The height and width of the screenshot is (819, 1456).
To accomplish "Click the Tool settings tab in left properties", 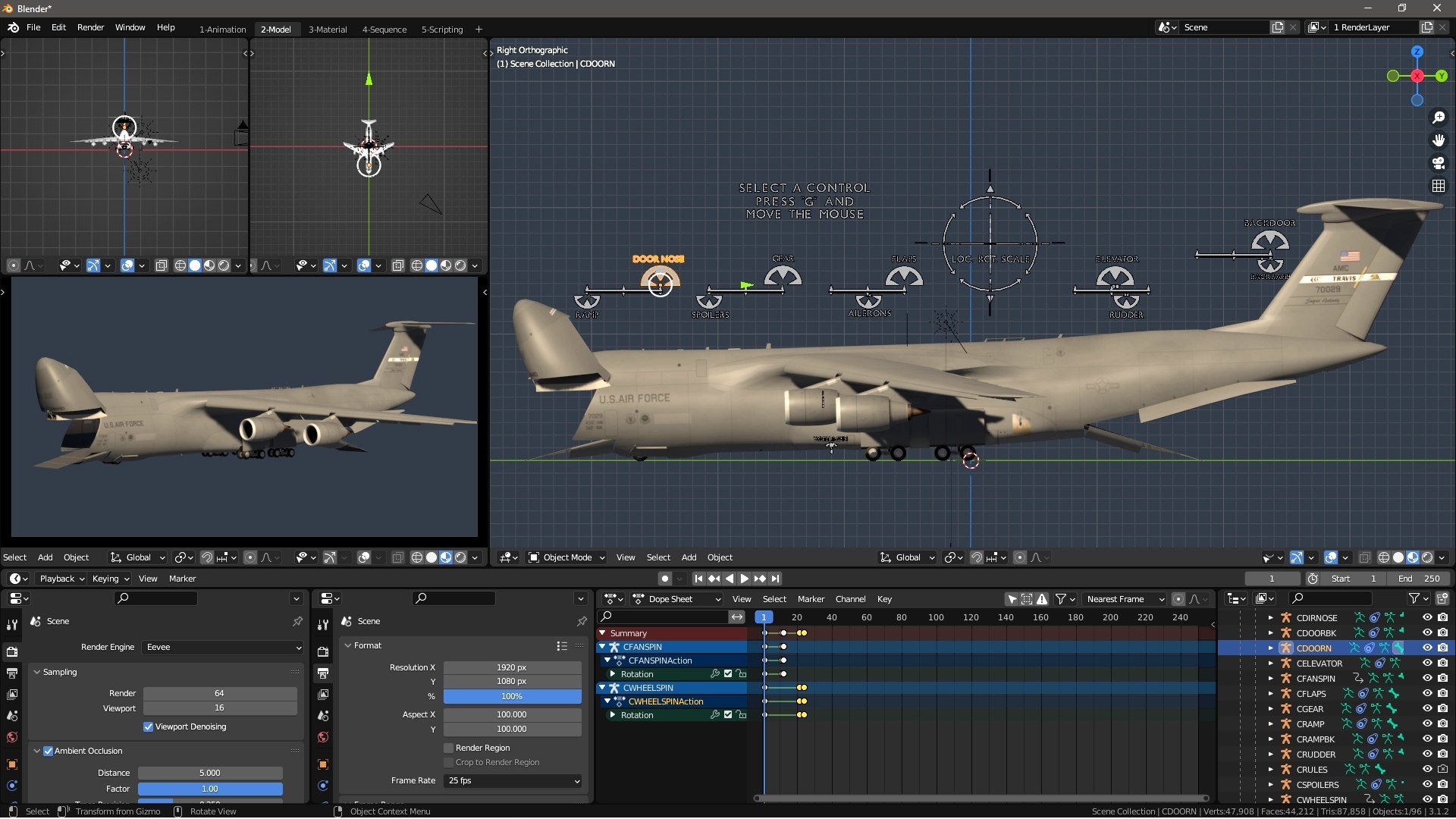I will click(11, 625).
